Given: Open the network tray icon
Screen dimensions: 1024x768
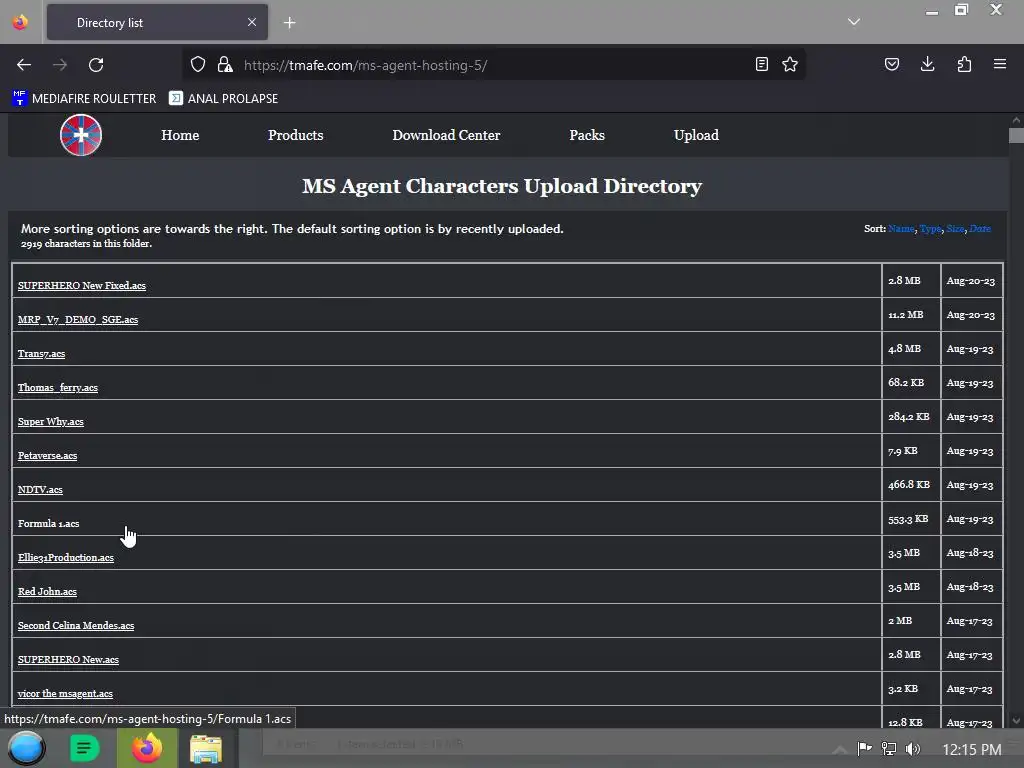Looking at the screenshot, I should (889, 748).
